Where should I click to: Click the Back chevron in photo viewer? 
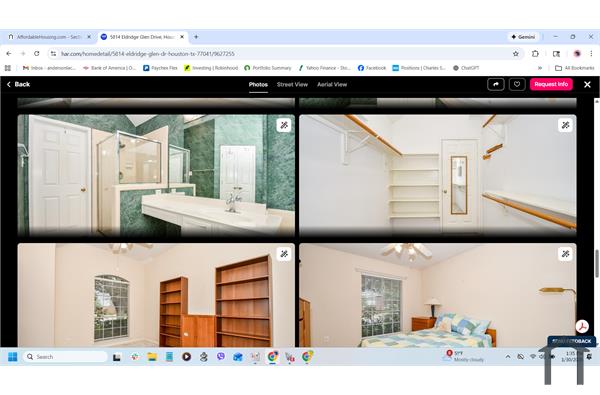pyautogui.click(x=9, y=84)
